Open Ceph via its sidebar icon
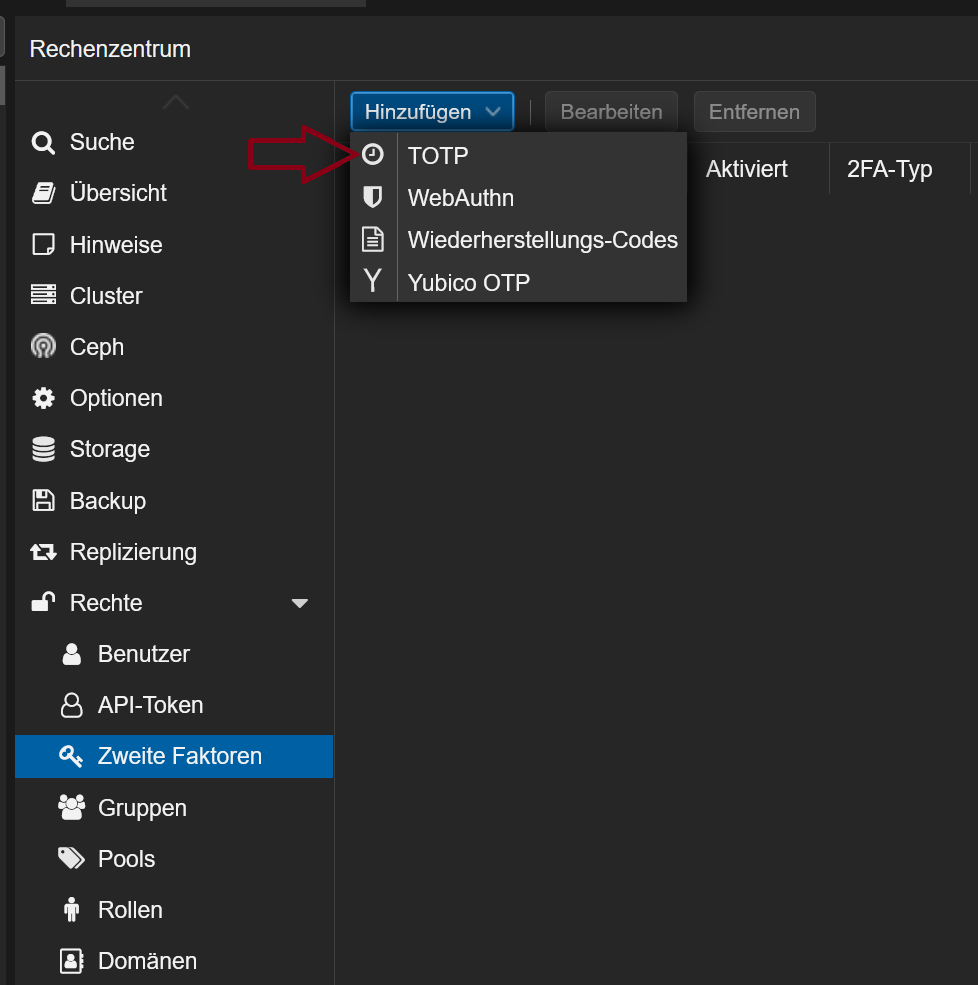The height and width of the screenshot is (985, 978). coord(43,347)
